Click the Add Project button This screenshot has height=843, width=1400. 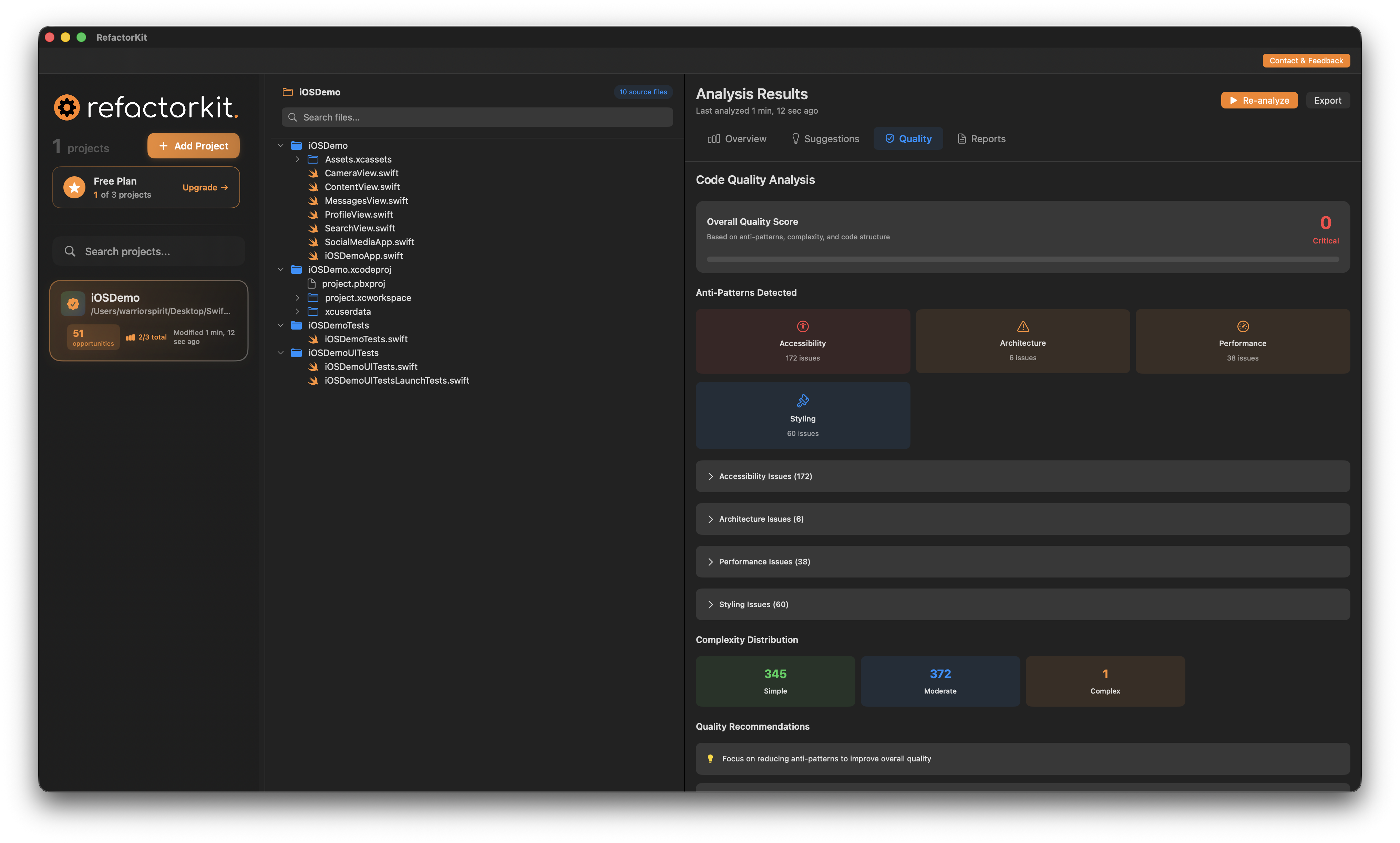point(193,146)
